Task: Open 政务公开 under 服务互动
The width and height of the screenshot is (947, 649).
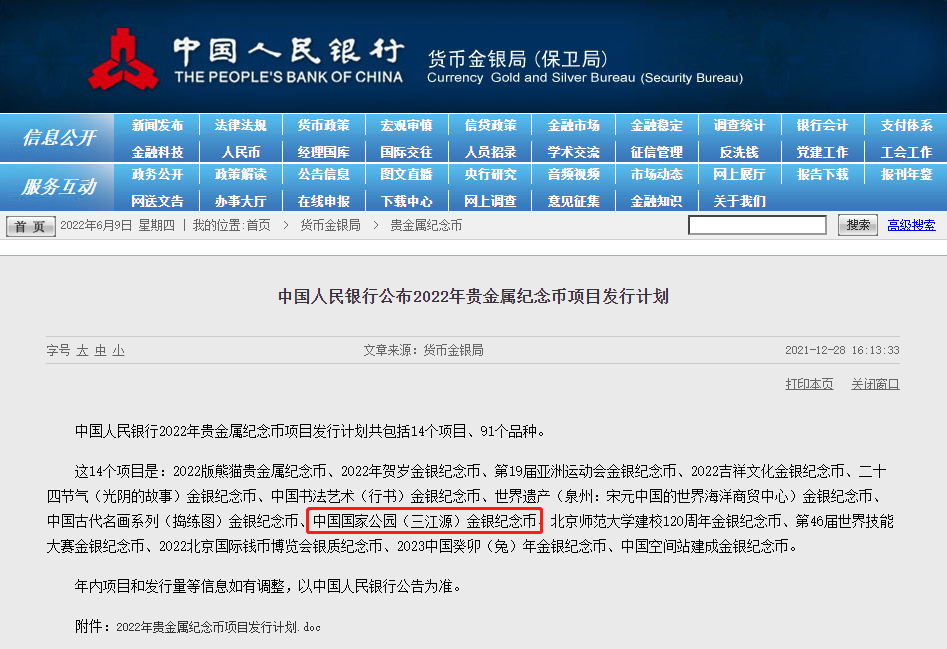Action: [157, 174]
